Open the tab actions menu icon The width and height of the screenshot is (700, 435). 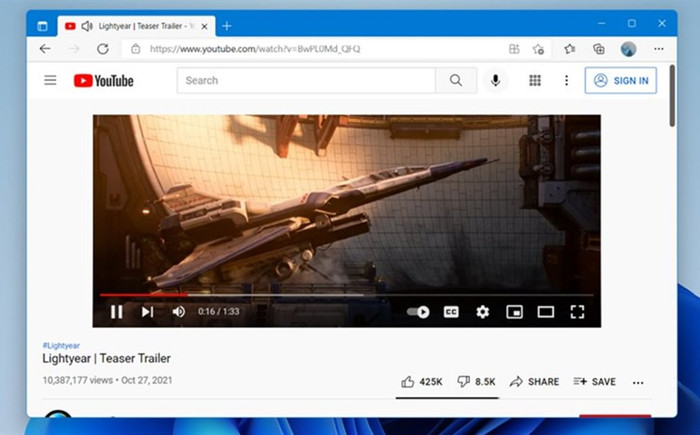(42, 26)
